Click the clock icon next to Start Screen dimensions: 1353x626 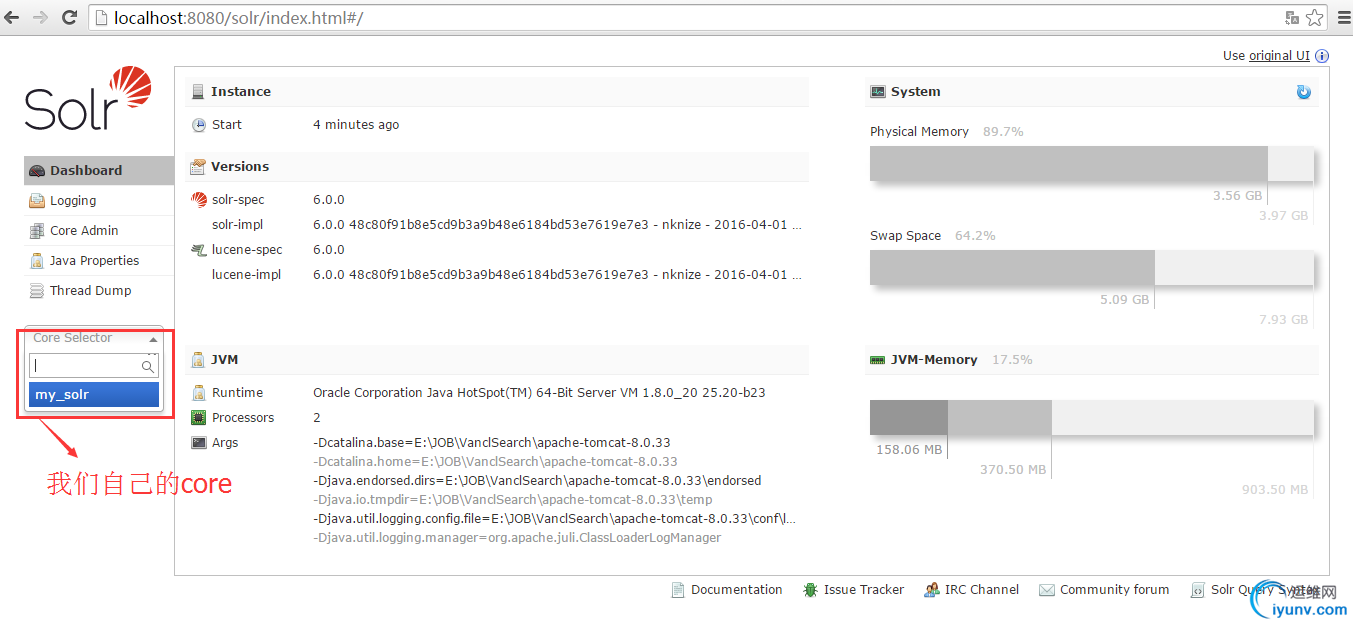(x=199, y=125)
